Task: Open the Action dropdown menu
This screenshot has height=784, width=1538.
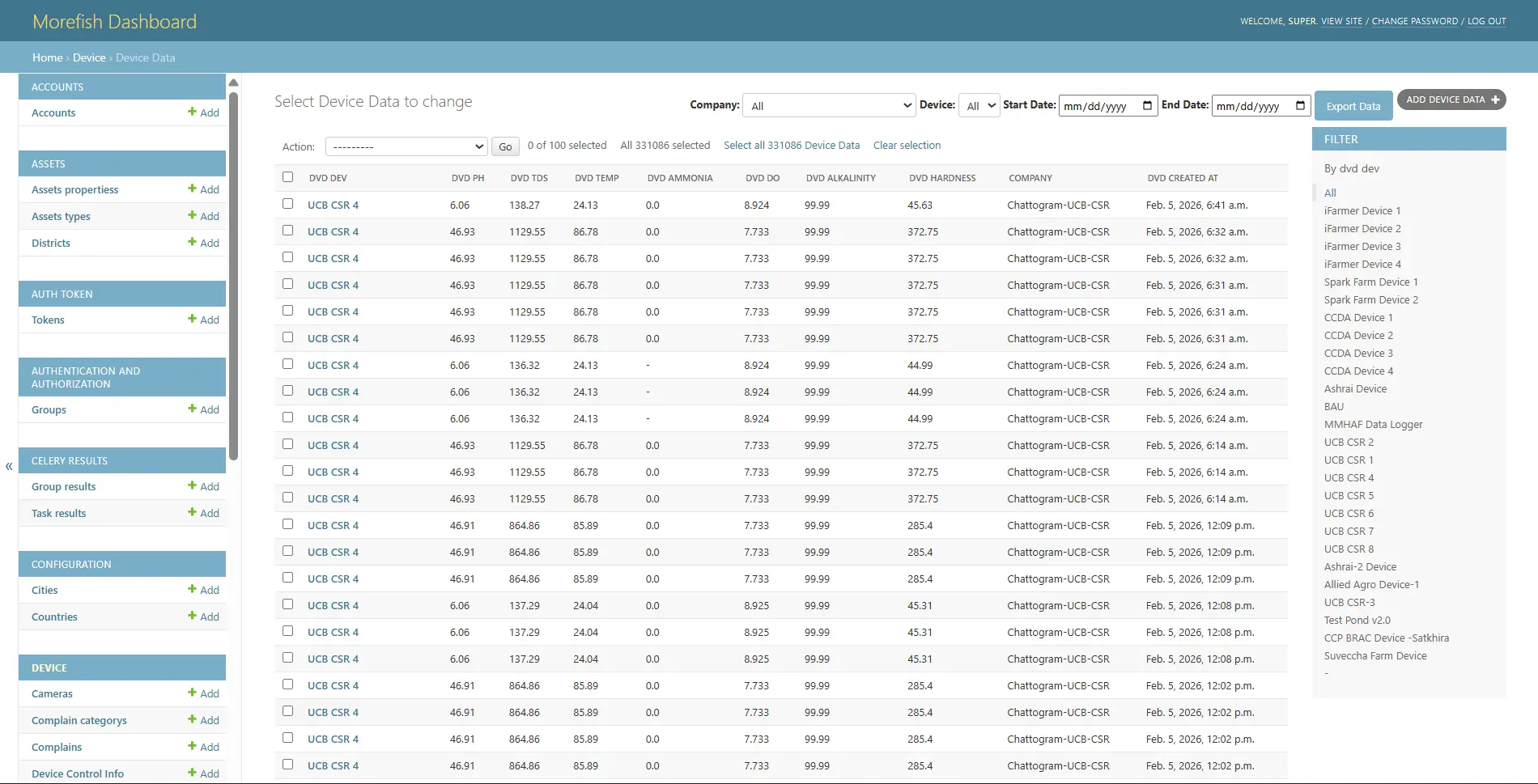Action: click(406, 146)
